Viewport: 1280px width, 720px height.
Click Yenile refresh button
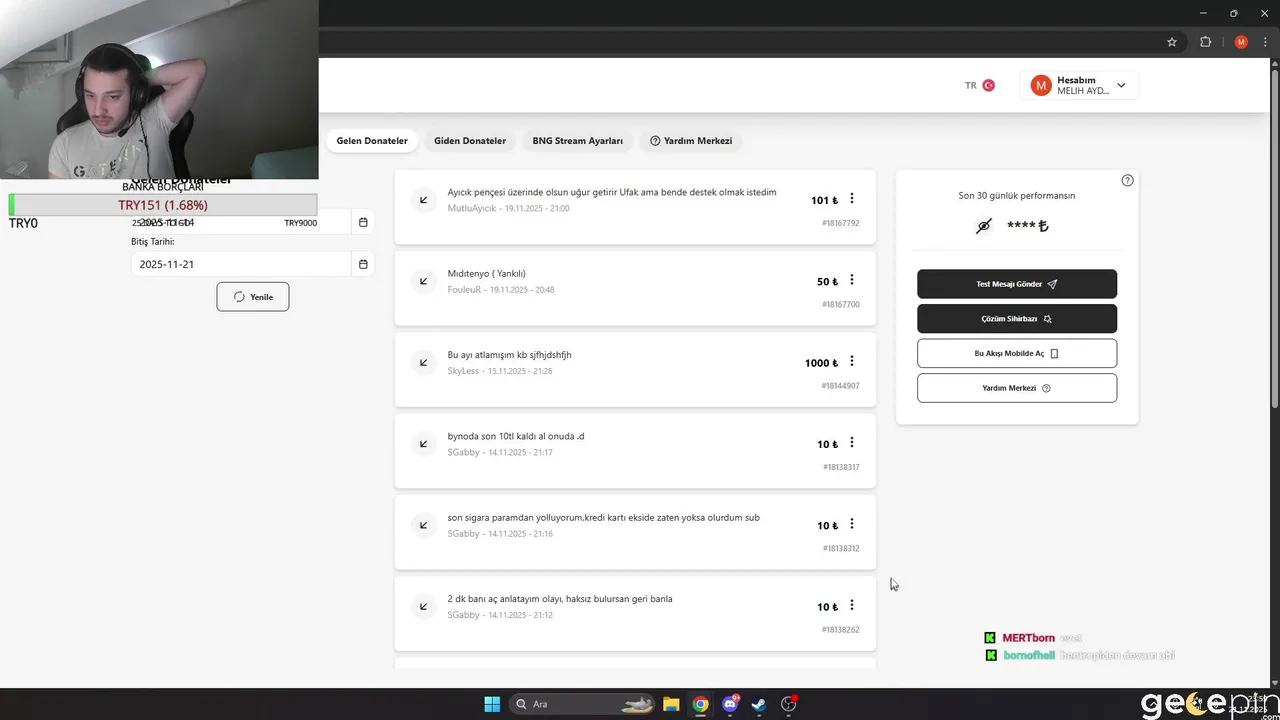tap(253, 297)
